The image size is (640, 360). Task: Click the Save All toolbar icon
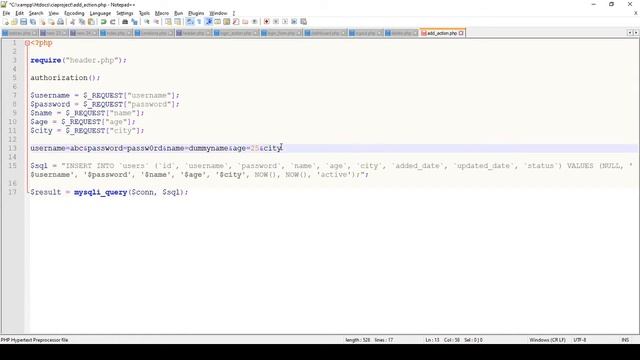33,22
